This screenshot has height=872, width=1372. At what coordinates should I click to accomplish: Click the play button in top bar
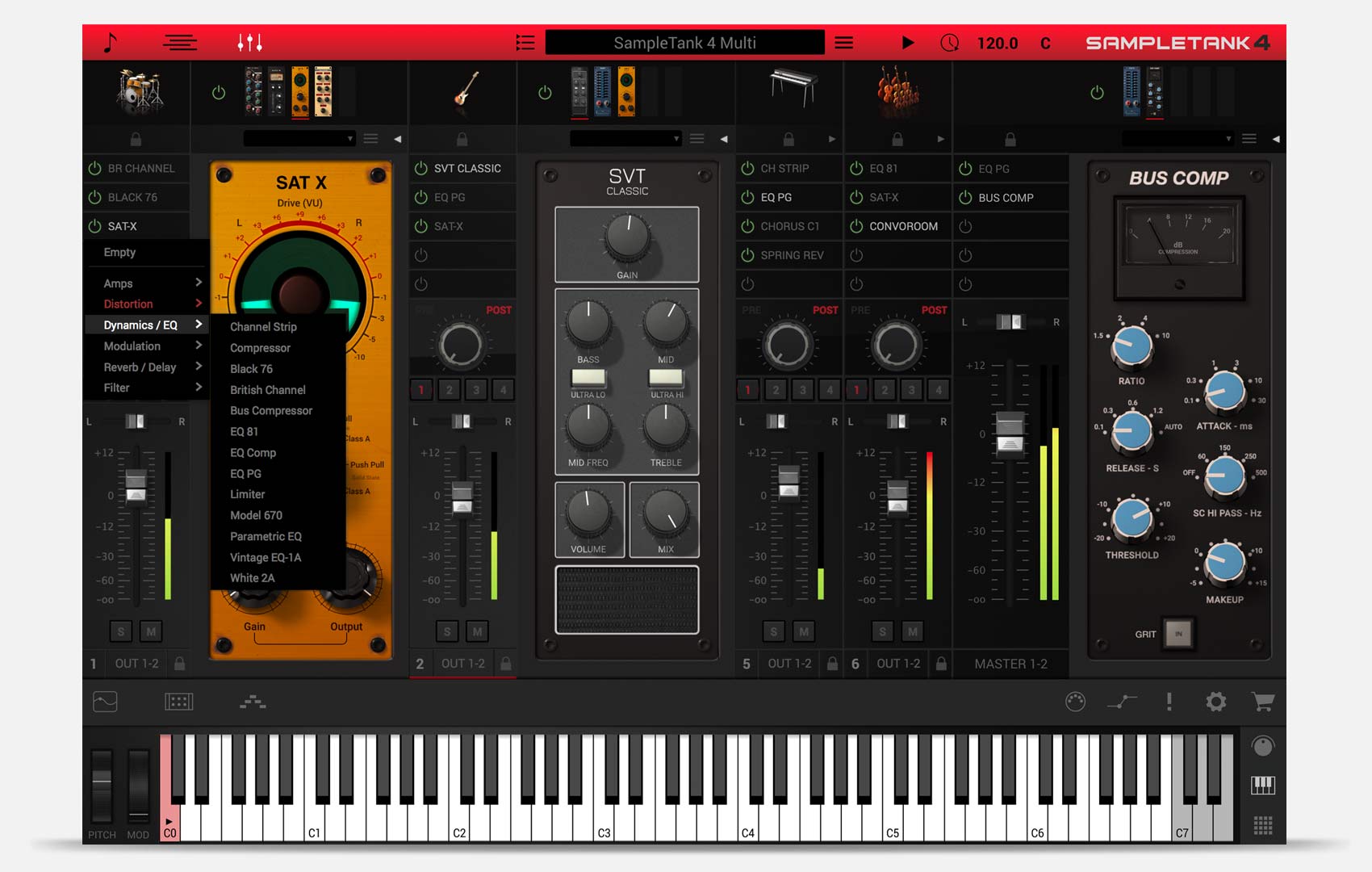tap(908, 43)
